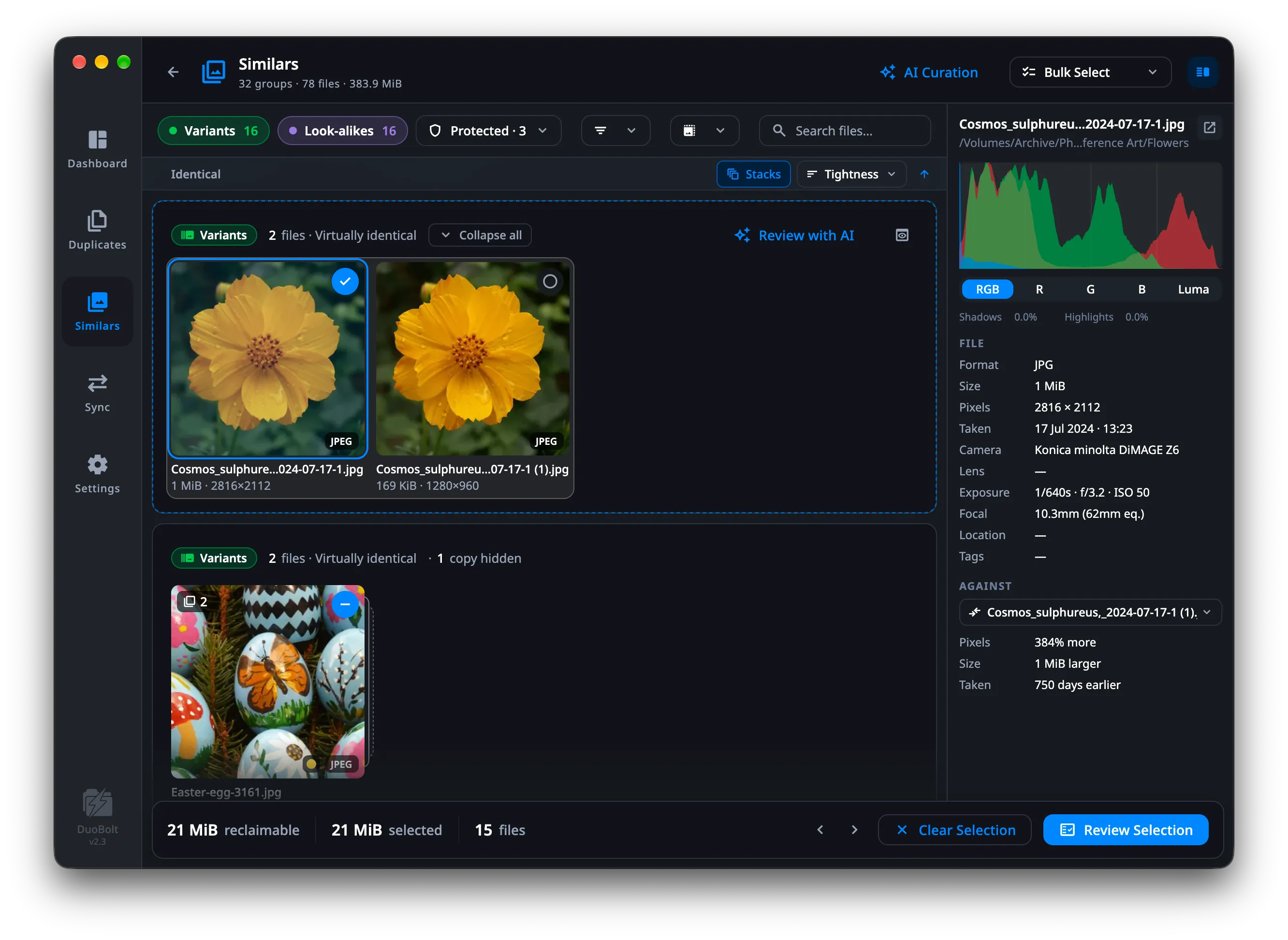Go back with the header arrow
This screenshot has width=1288, height=940.
click(173, 72)
